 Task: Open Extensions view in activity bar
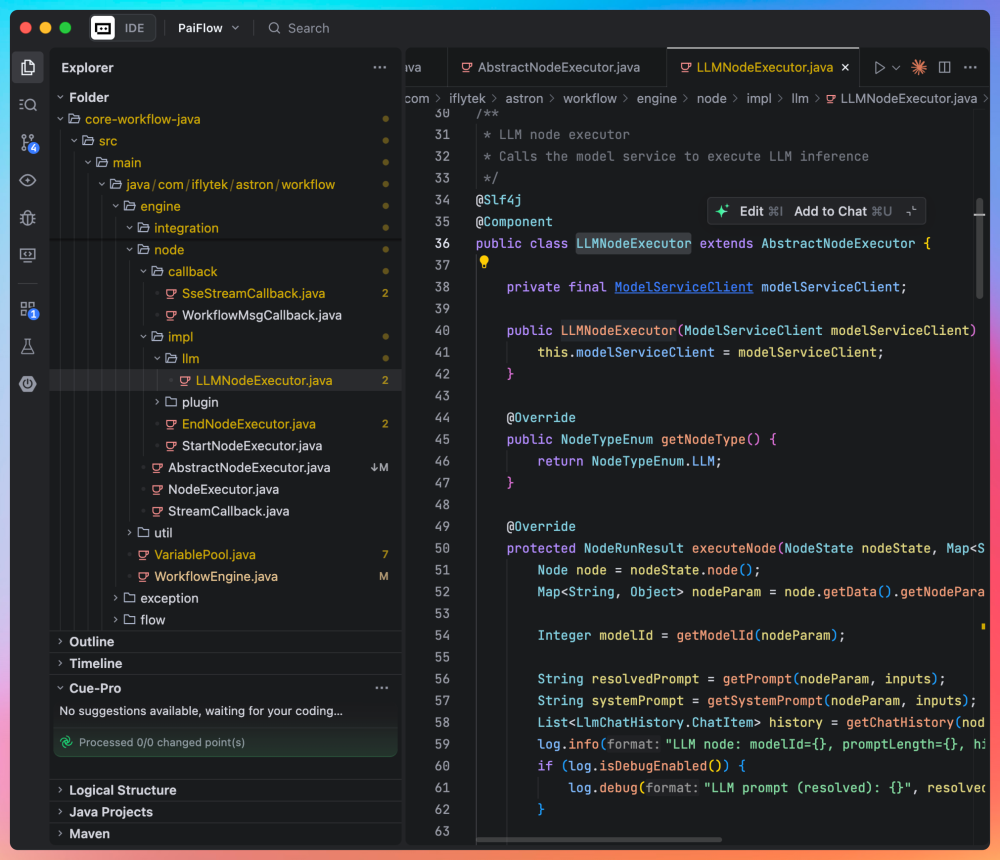tap(28, 309)
